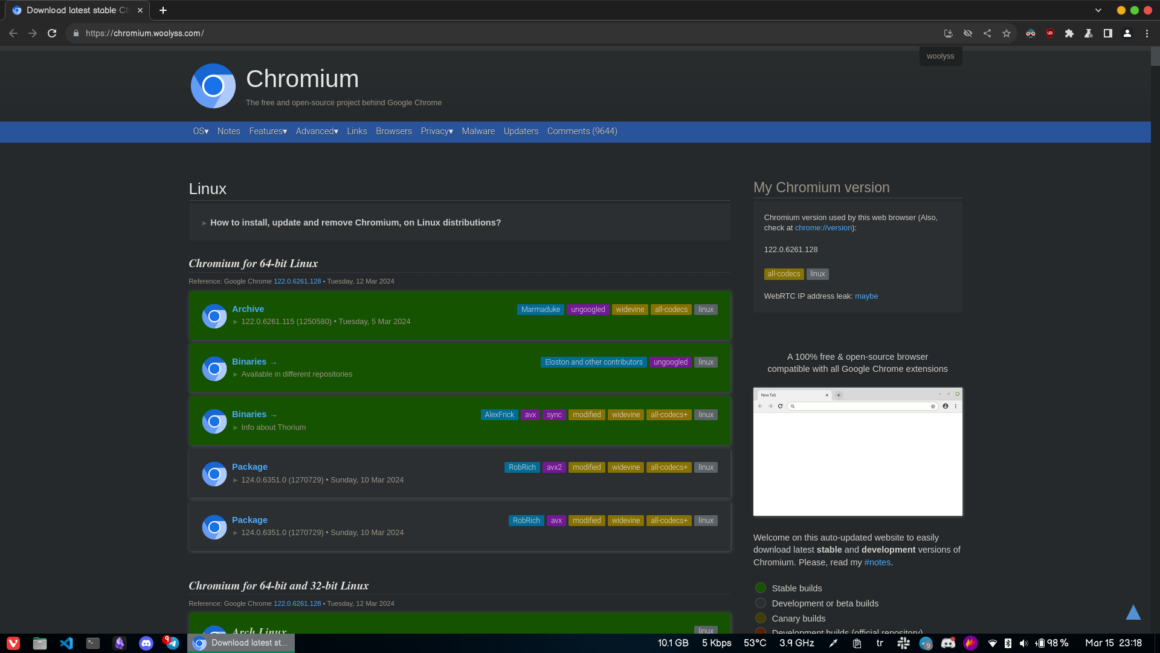This screenshot has width=1160, height=653.
Task: Click the blue scroll-to-top triangle arrow
Action: [x=1133, y=612]
